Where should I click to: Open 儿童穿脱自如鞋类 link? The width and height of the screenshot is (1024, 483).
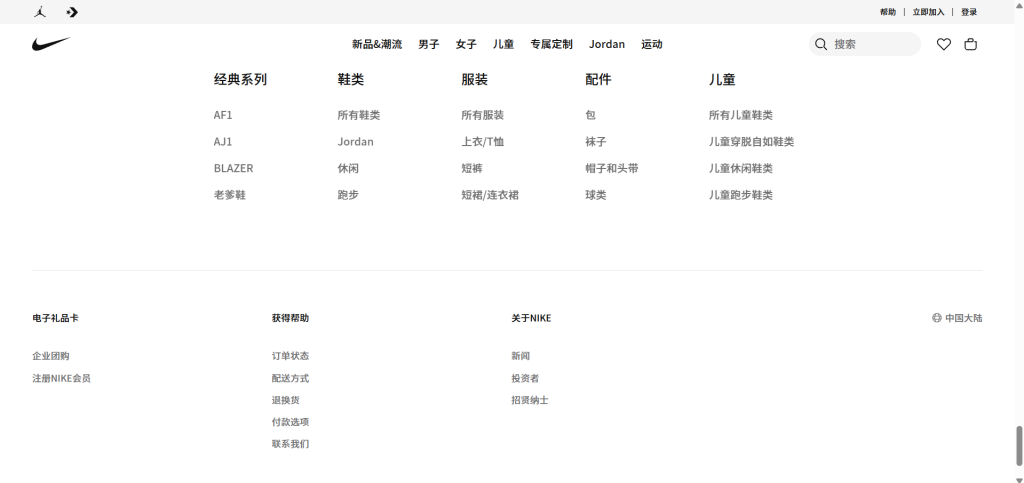pos(751,142)
